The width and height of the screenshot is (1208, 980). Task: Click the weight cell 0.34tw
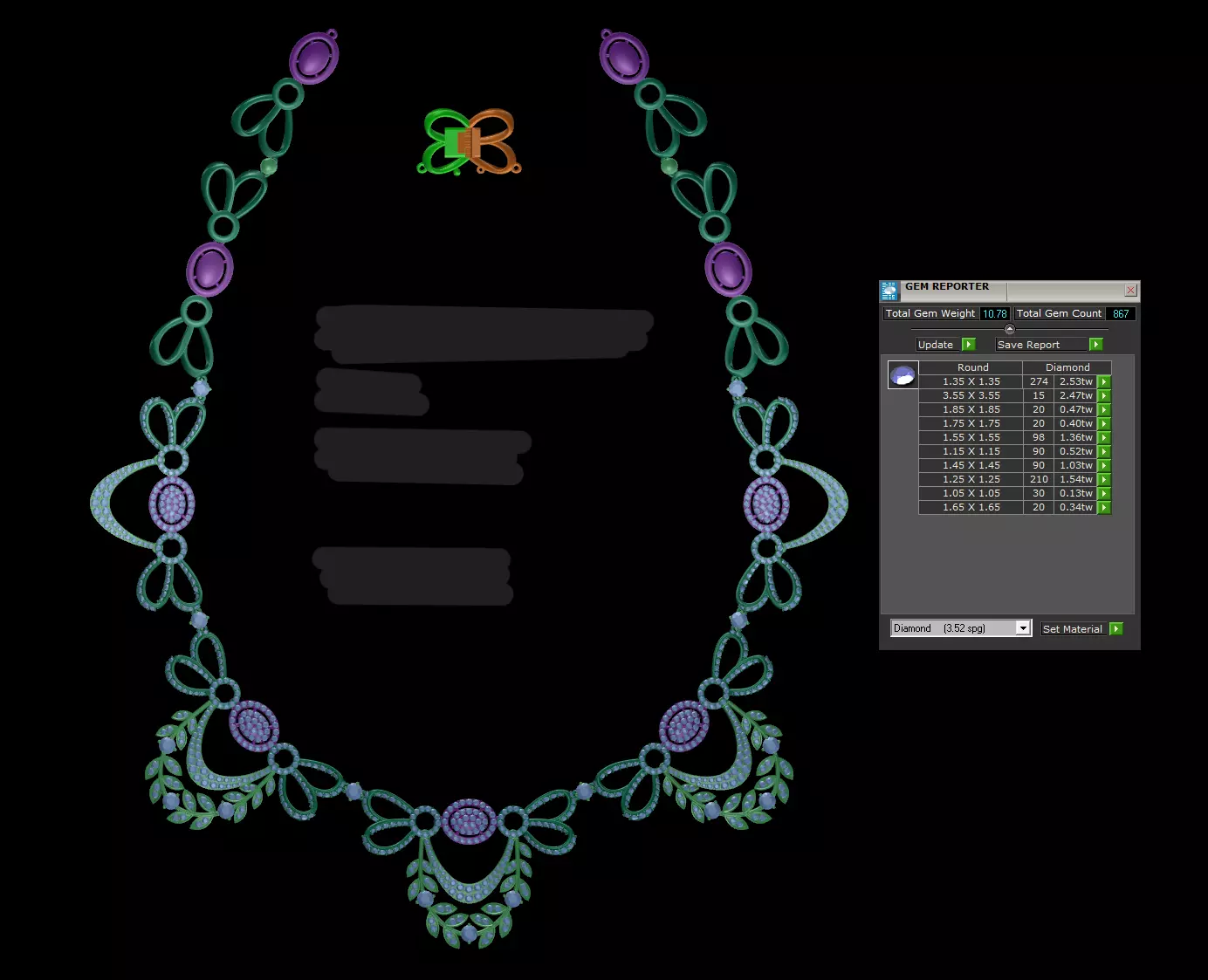pos(1076,507)
